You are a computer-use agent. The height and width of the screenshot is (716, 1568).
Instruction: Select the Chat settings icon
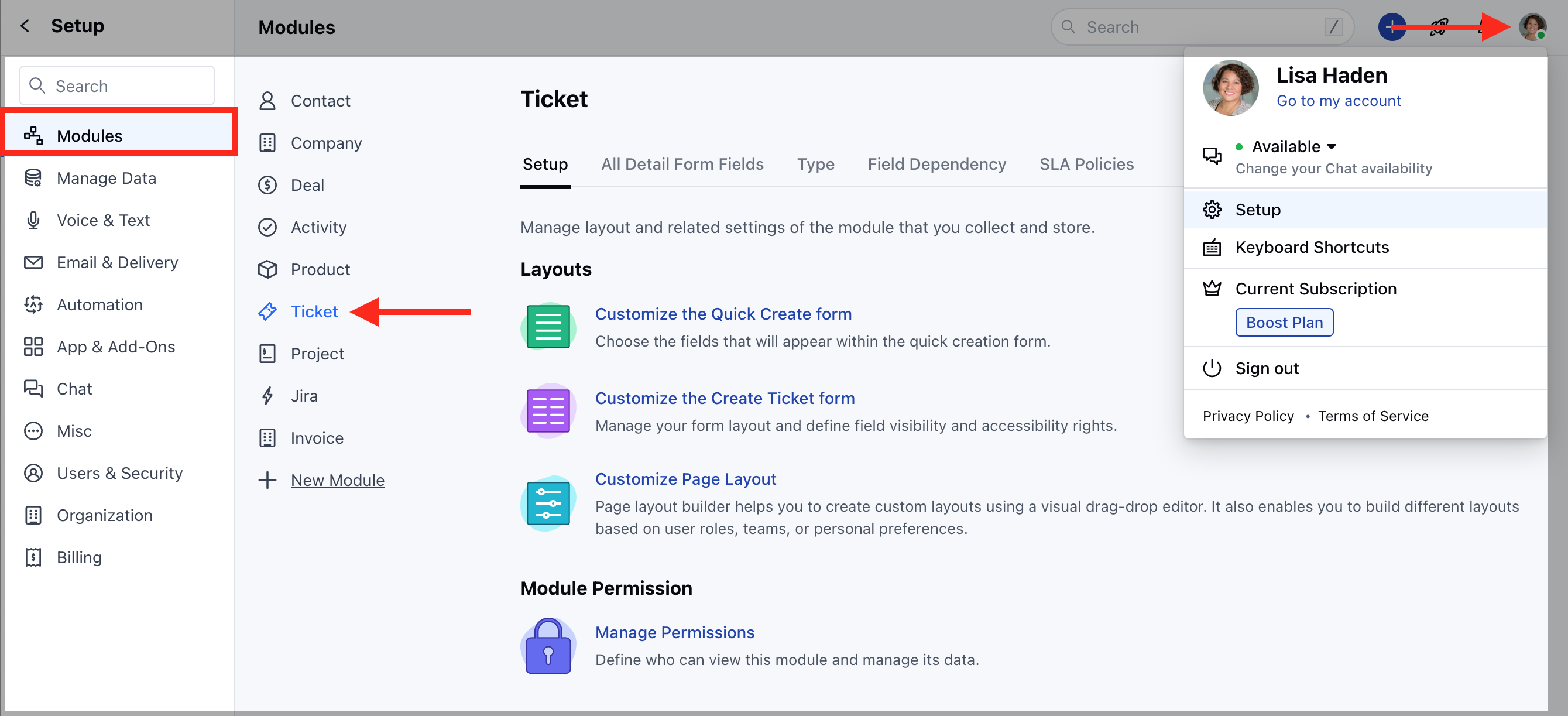pos(33,388)
